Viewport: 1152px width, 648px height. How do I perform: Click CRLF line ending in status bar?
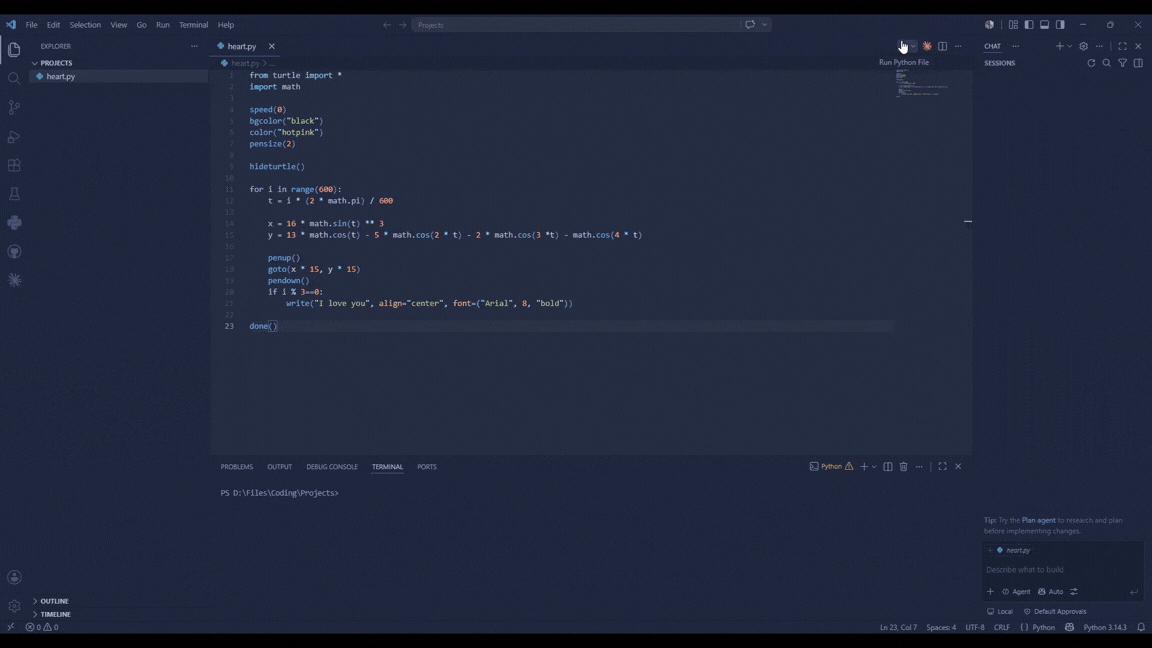(x=1001, y=627)
